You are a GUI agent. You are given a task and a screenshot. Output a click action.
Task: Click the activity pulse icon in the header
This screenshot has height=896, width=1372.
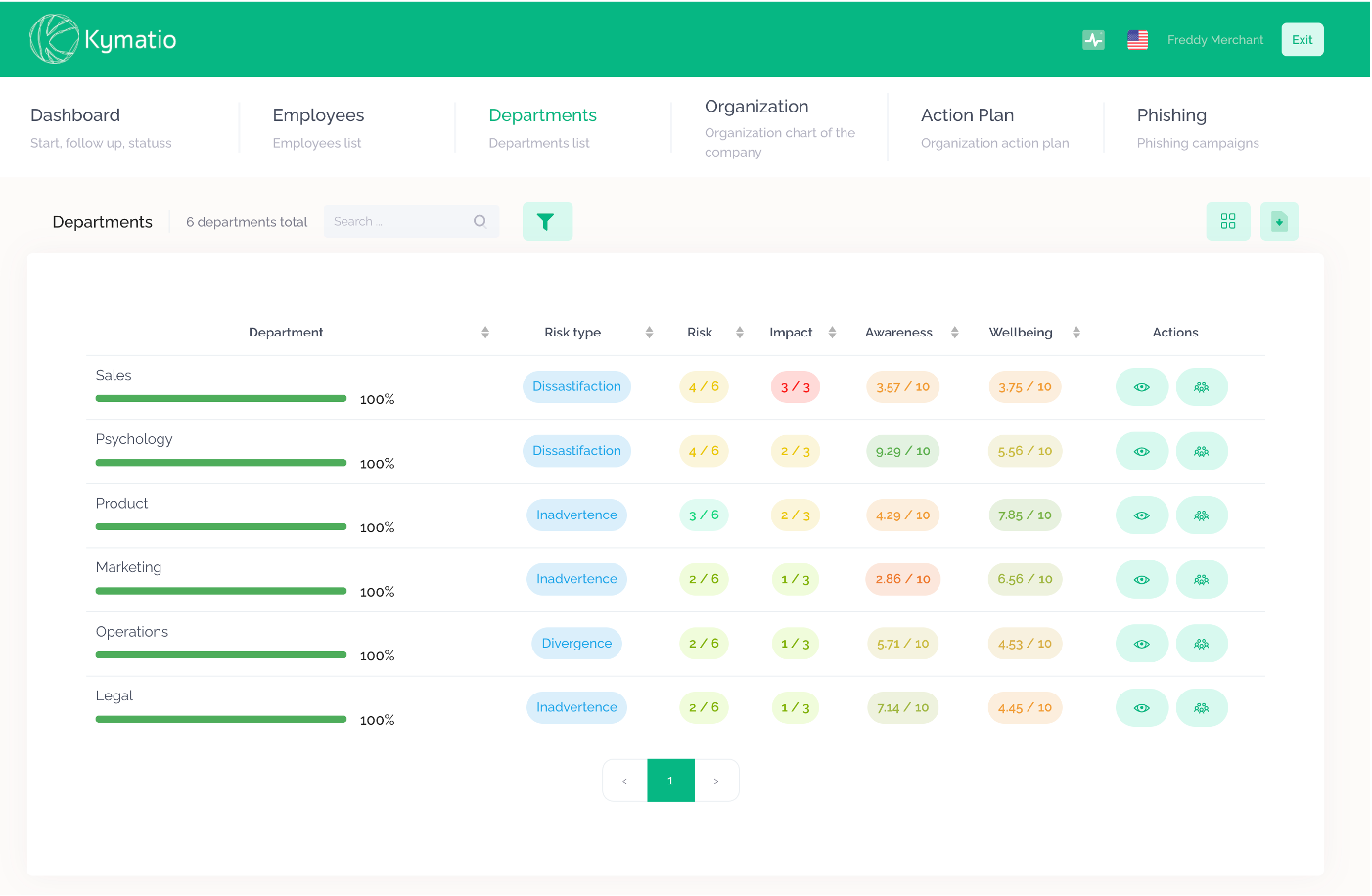(x=1093, y=40)
